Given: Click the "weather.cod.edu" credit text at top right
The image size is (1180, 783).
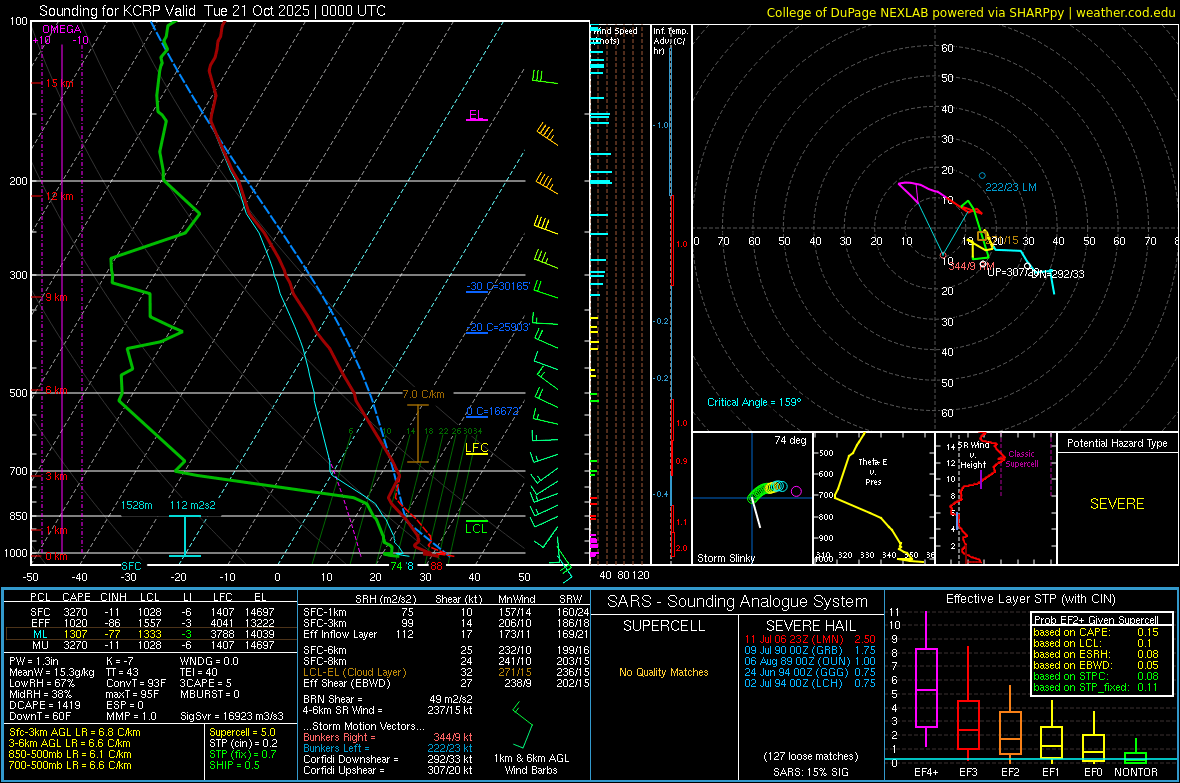Looking at the screenshot, I should tap(1125, 12).
